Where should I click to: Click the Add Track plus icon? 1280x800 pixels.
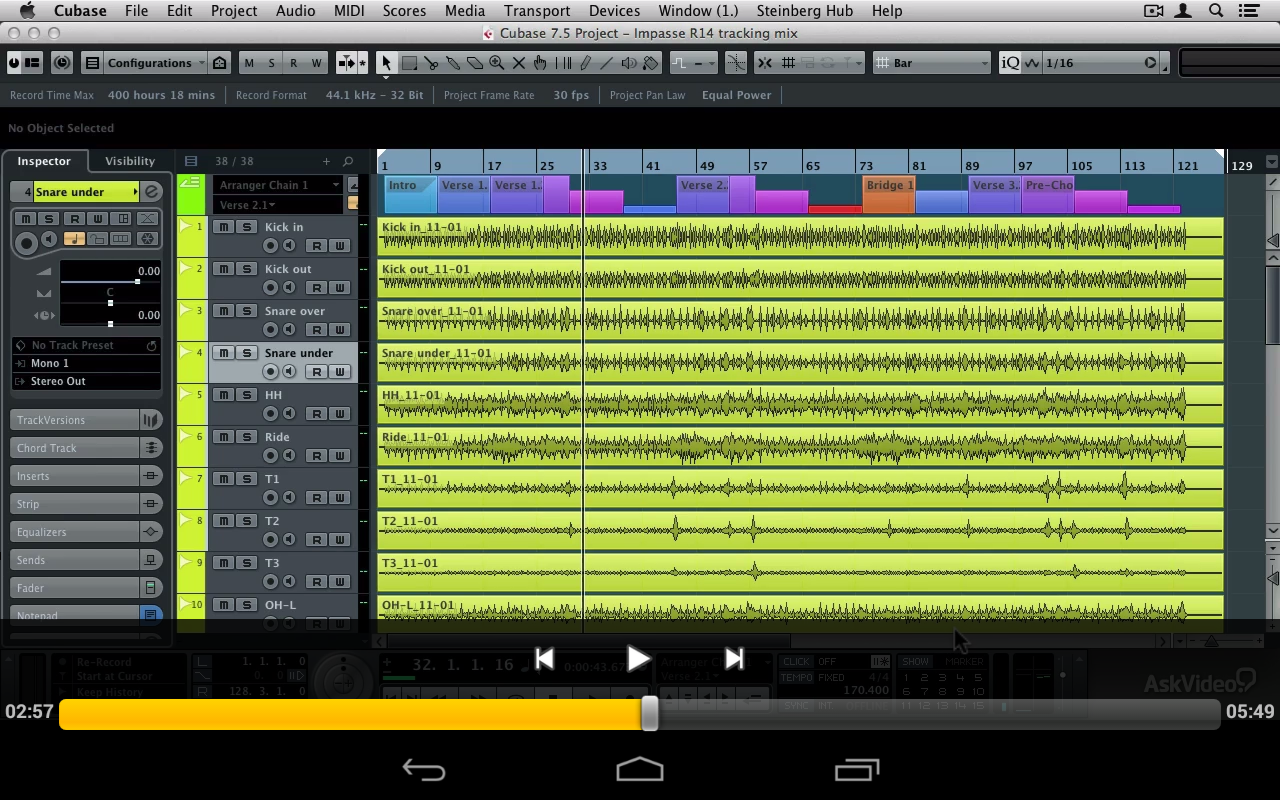326,161
